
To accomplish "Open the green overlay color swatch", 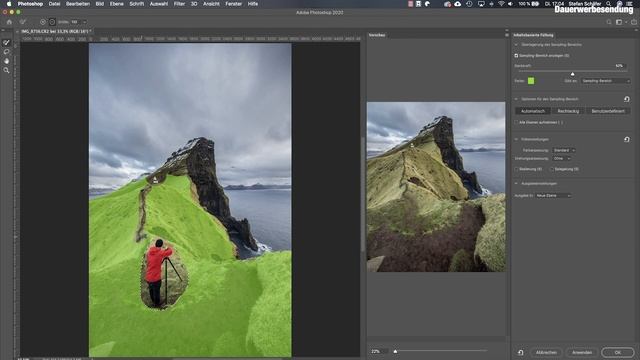I will pyautogui.click(x=531, y=81).
